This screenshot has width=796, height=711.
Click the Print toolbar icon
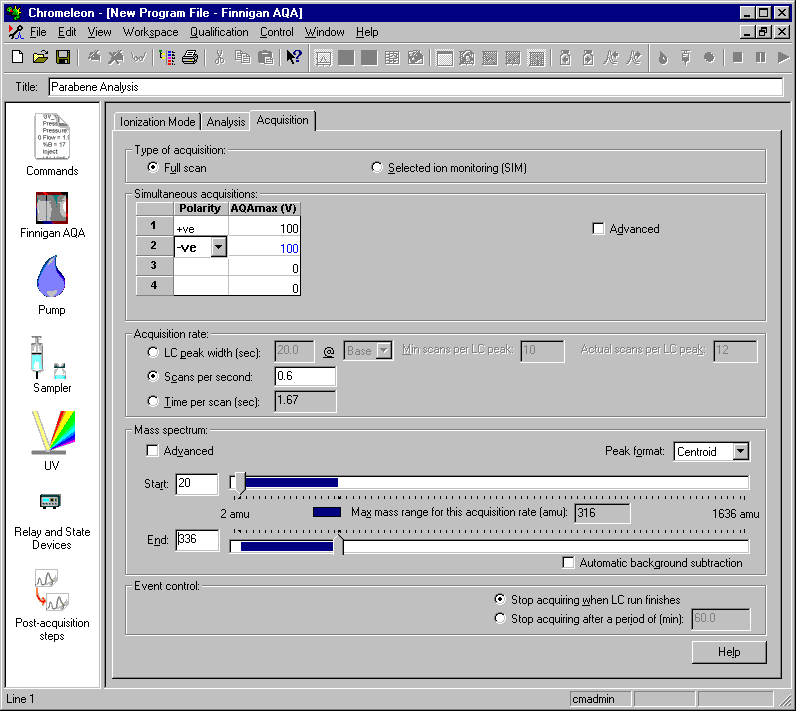click(x=190, y=57)
